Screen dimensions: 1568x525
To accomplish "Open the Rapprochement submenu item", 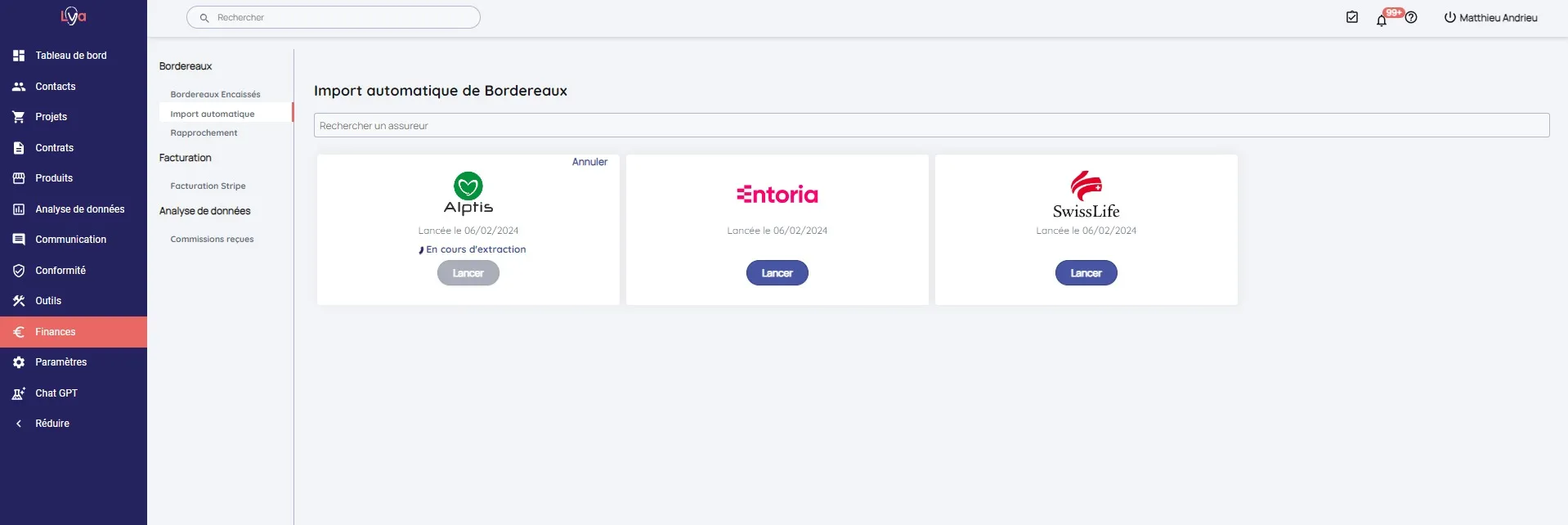I will pyautogui.click(x=204, y=133).
